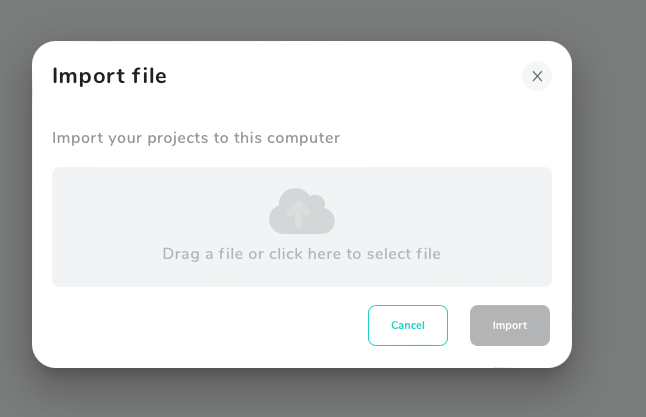Viewport: 646px width, 417px height.
Task: Click the cloud upload icon
Action: click(302, 211)
